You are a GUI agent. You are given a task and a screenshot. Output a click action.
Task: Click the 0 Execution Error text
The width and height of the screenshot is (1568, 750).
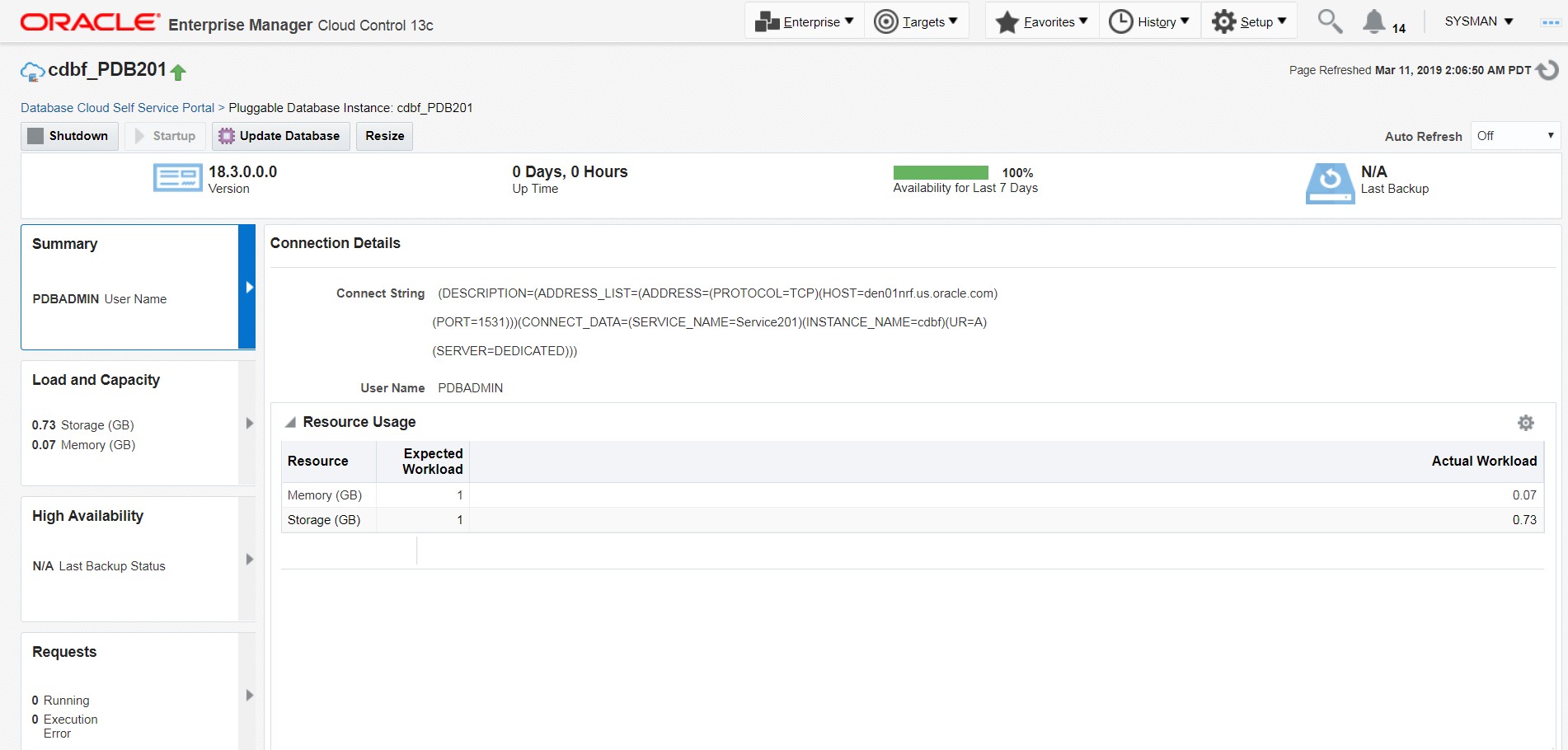64,726
